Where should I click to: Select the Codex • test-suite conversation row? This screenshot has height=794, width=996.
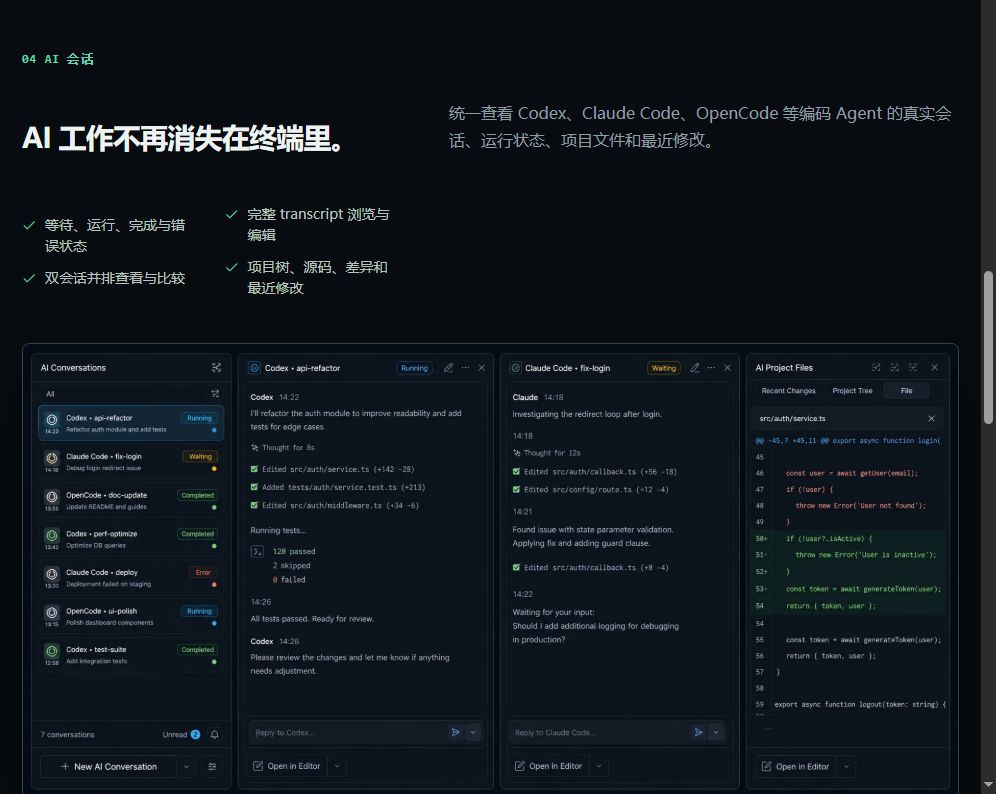pos(131,655)
